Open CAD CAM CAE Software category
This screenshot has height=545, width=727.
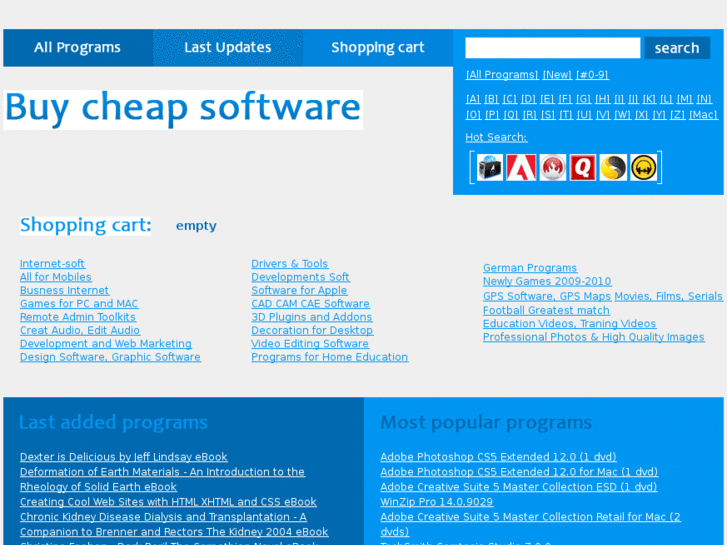(311, 304)
